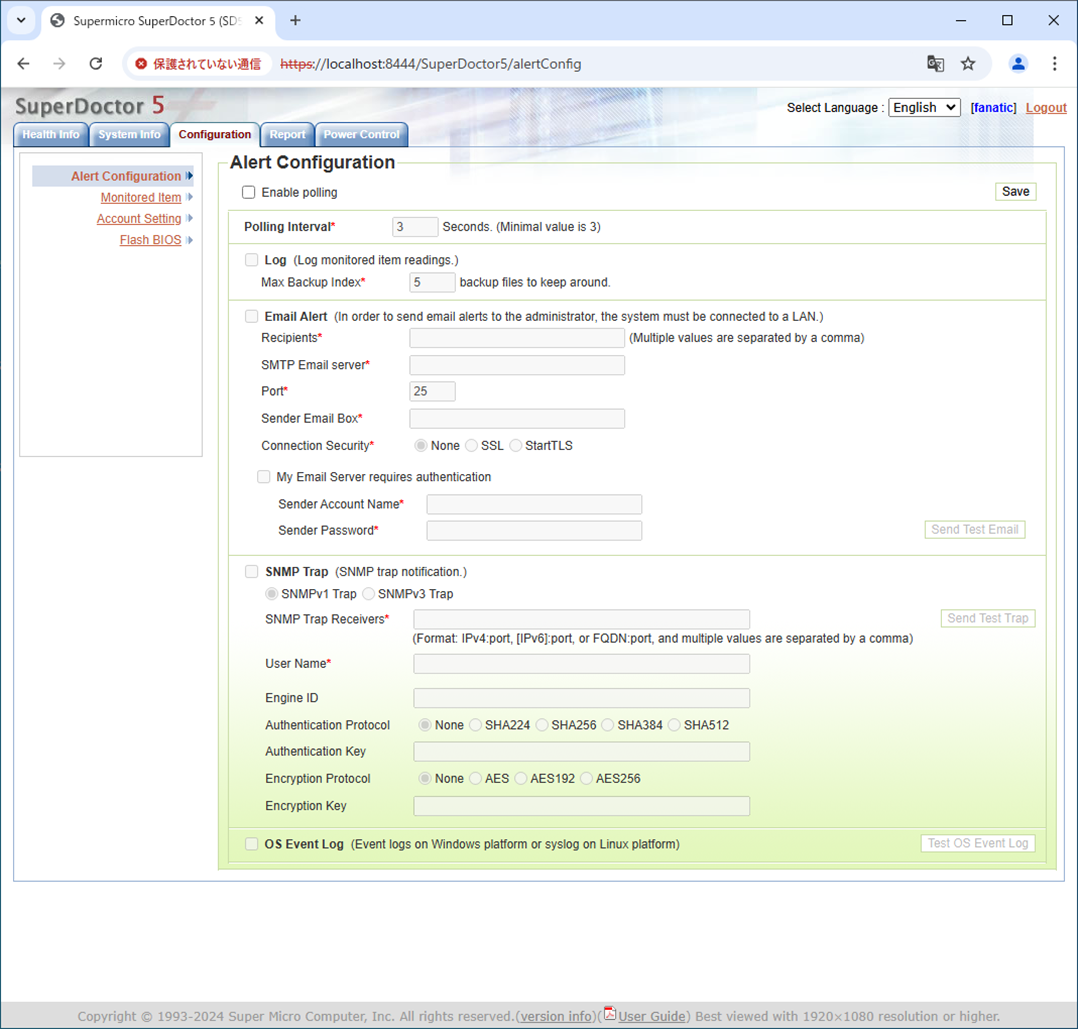1078x1029 pixels.
Task: Open the Flash BIOS page
Action: click(151, 240)
